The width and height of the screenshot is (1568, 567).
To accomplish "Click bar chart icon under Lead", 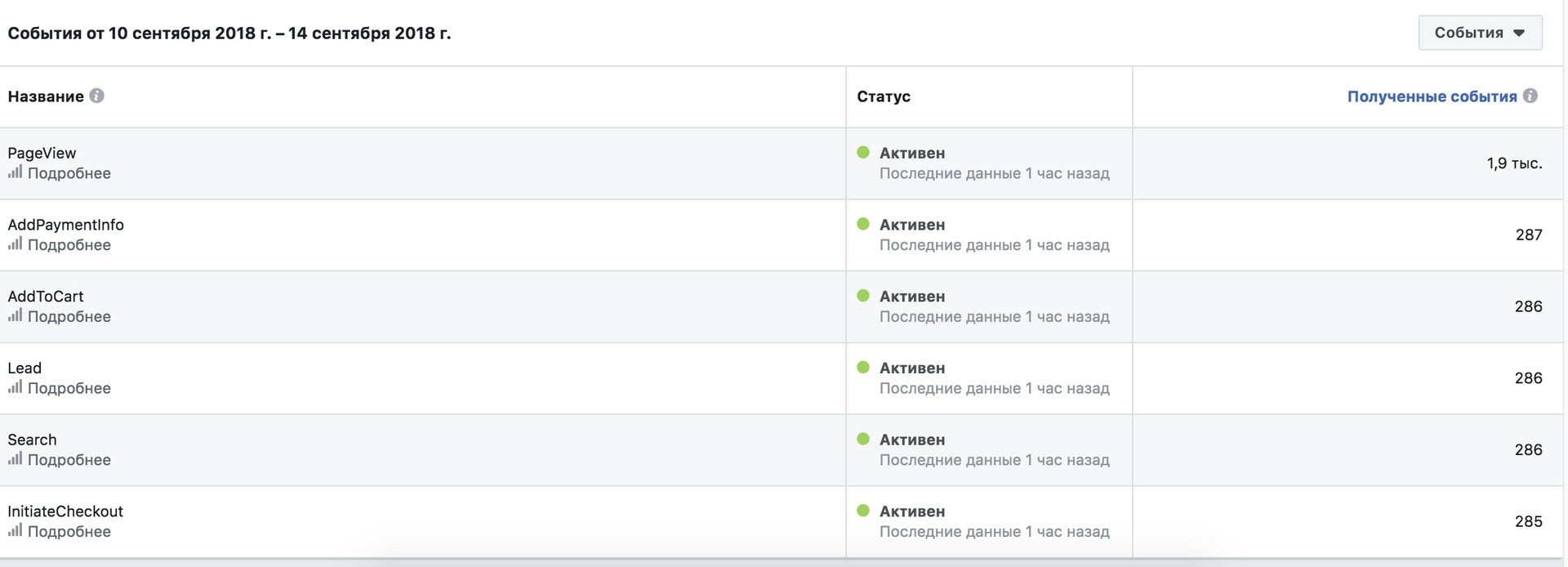I will point(15,387).
